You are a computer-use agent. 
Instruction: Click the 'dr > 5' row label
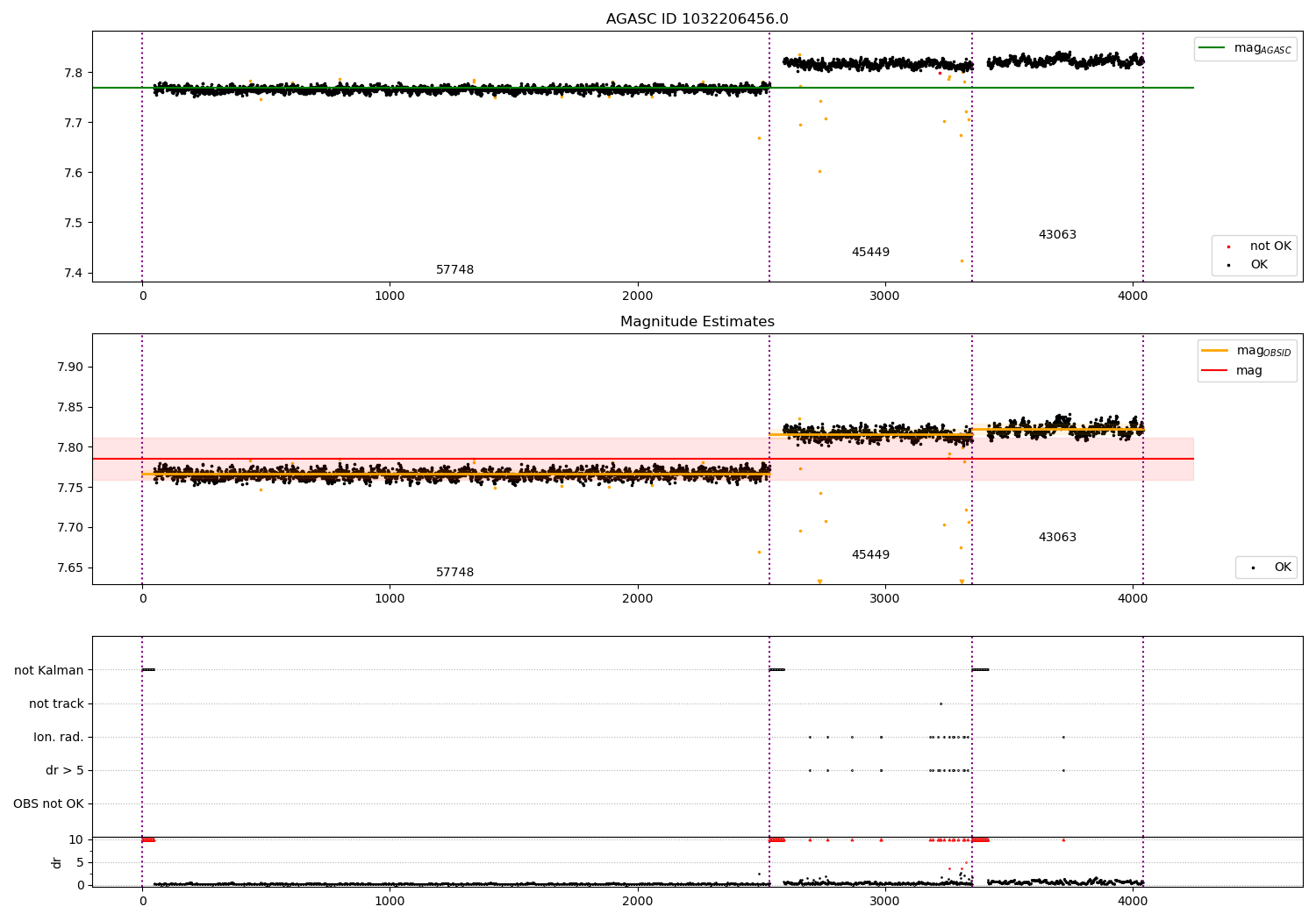tap(65, 771)
